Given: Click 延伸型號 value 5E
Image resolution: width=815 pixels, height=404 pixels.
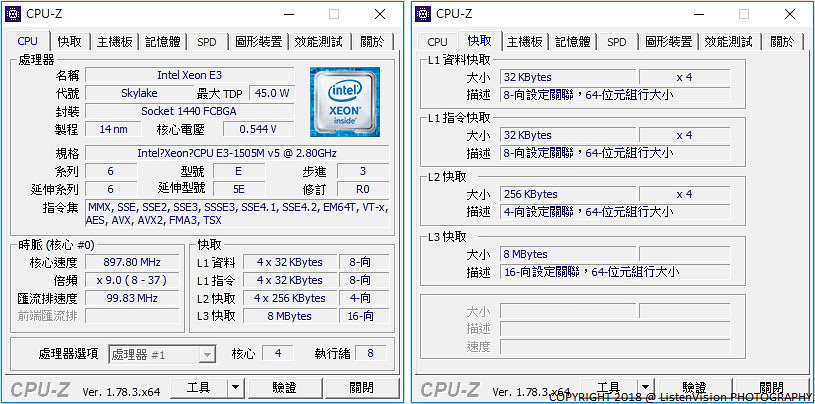Looking at the screenshot, I should pos(239,189).
